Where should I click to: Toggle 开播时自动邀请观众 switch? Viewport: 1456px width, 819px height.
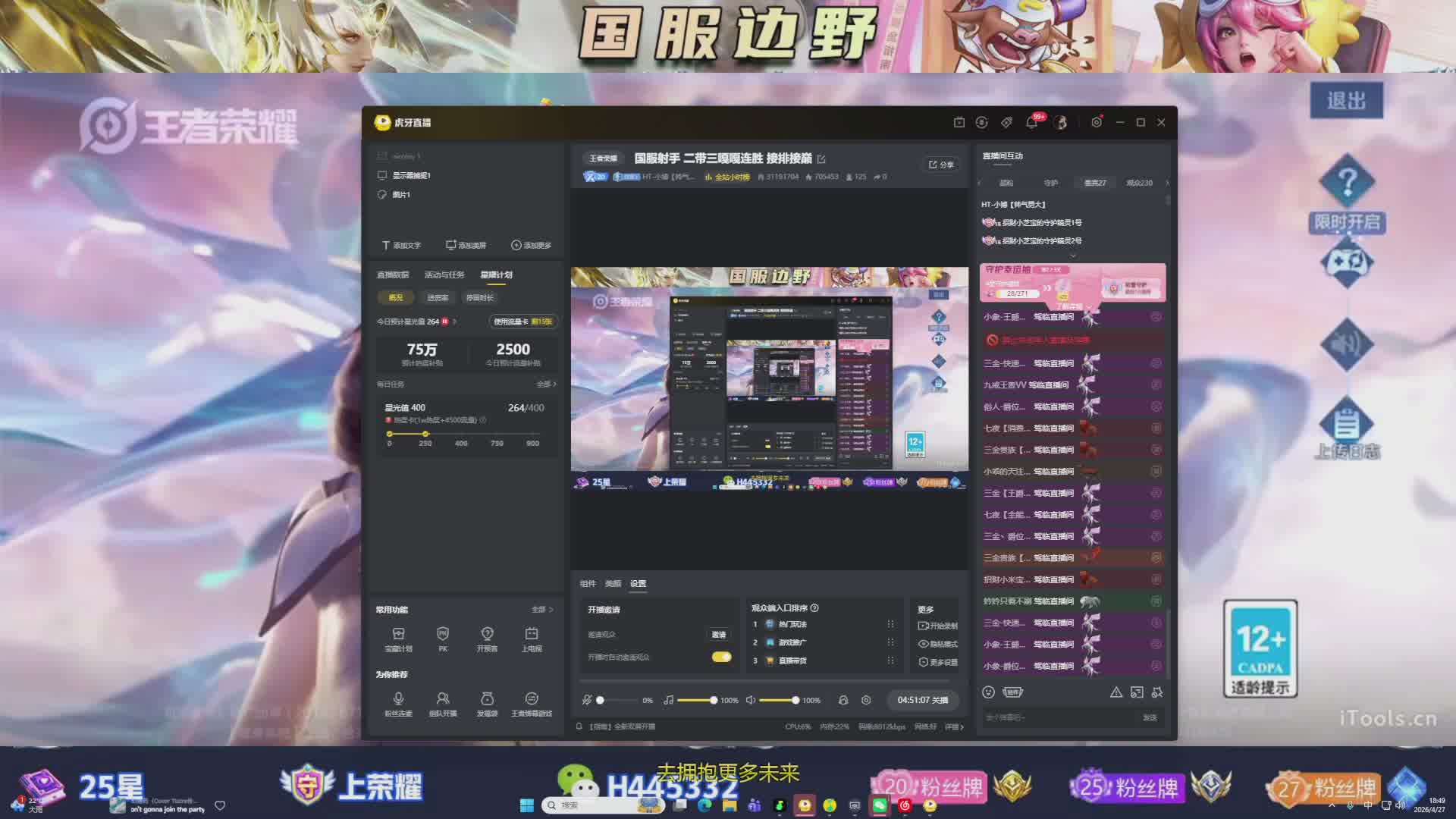click(721, 657)
